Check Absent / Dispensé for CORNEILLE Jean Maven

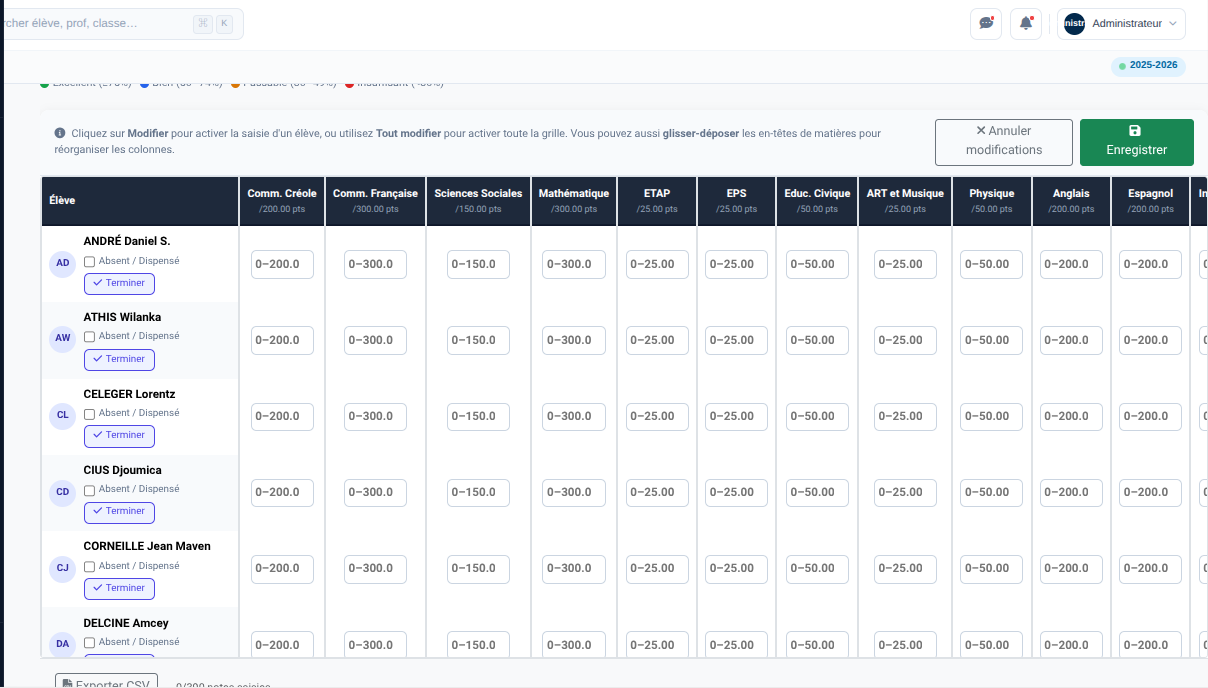[89, 566]
